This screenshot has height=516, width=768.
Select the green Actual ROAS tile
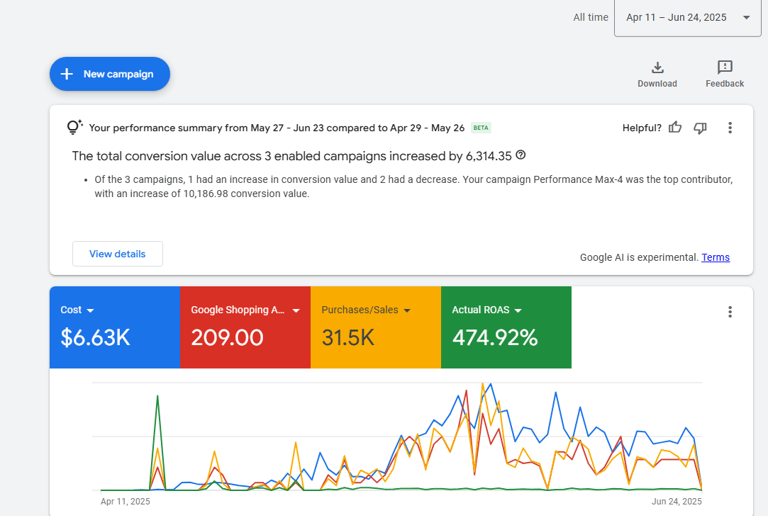(506, 327)
